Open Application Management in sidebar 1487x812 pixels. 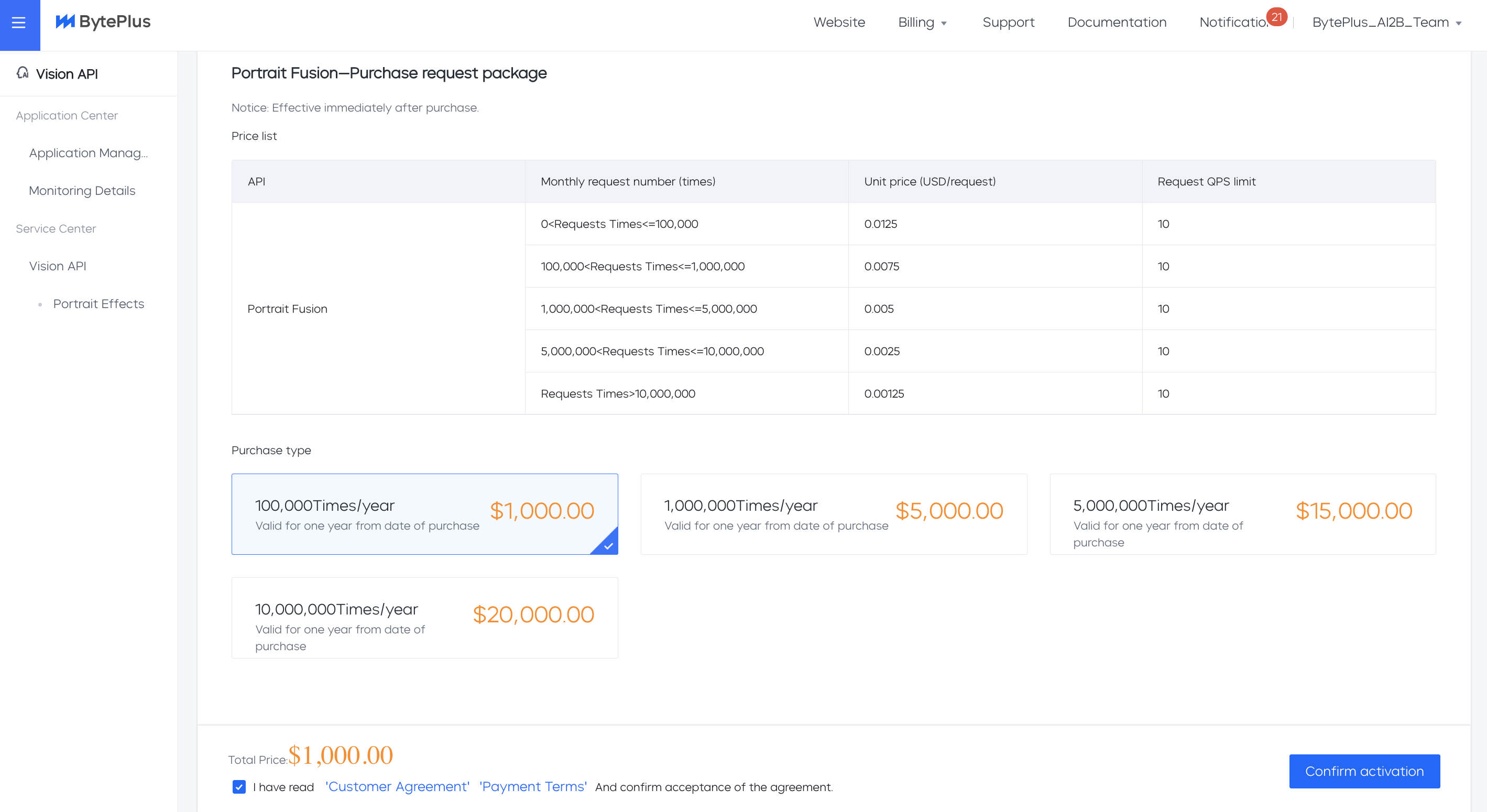[x=89, y=153]
